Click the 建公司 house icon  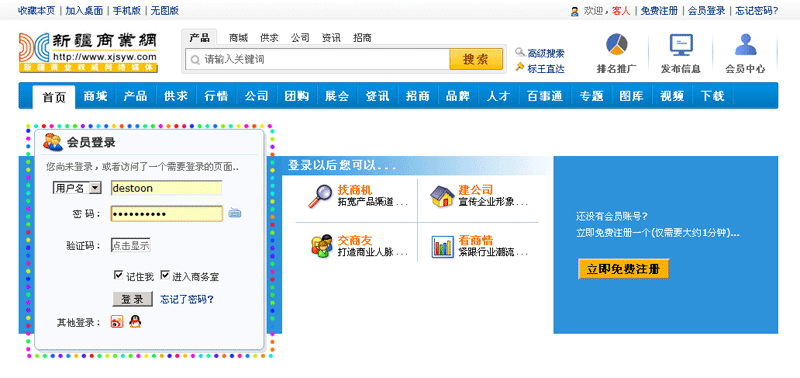(x=442, y=196)
